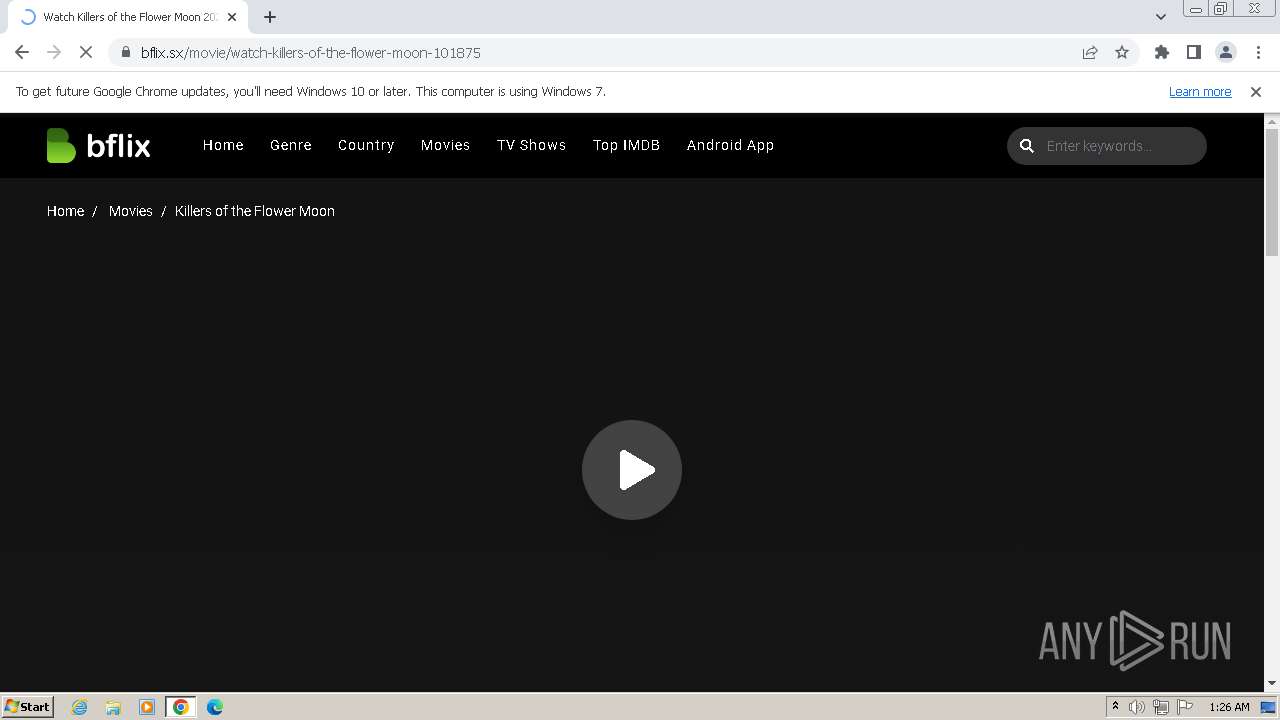
Task: Open the Windows Start menu
Action: tap(28, 706)
